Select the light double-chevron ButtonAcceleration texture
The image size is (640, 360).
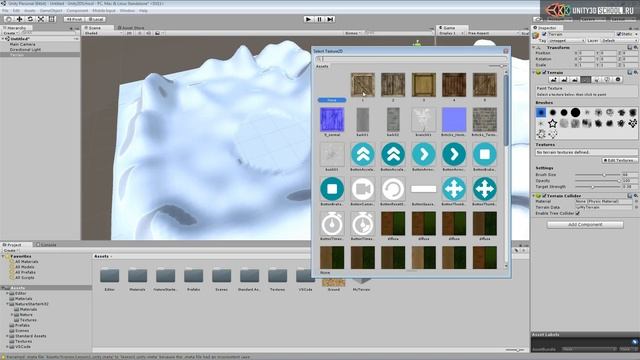point(362,154)
